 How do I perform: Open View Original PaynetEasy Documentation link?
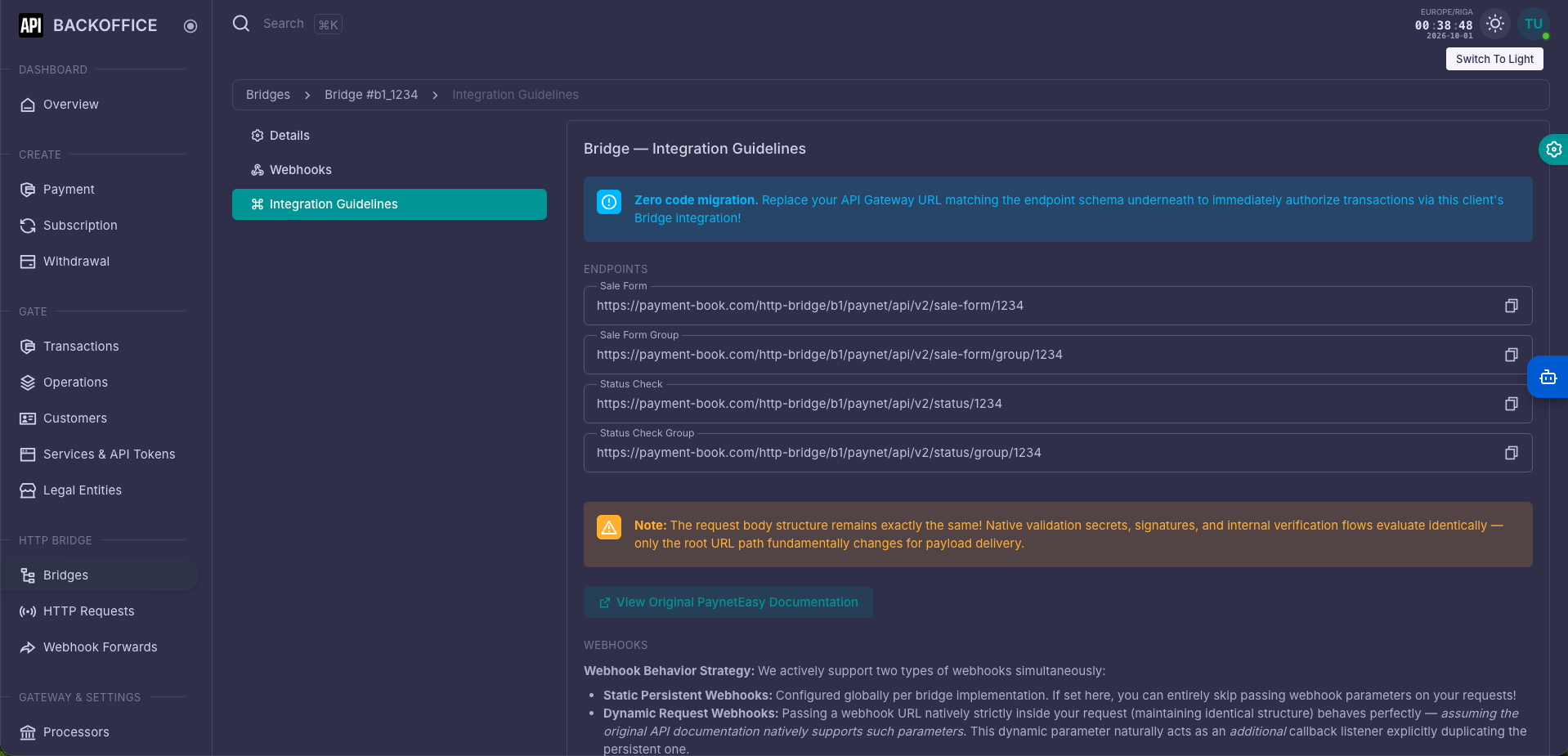tap(728, 602)
